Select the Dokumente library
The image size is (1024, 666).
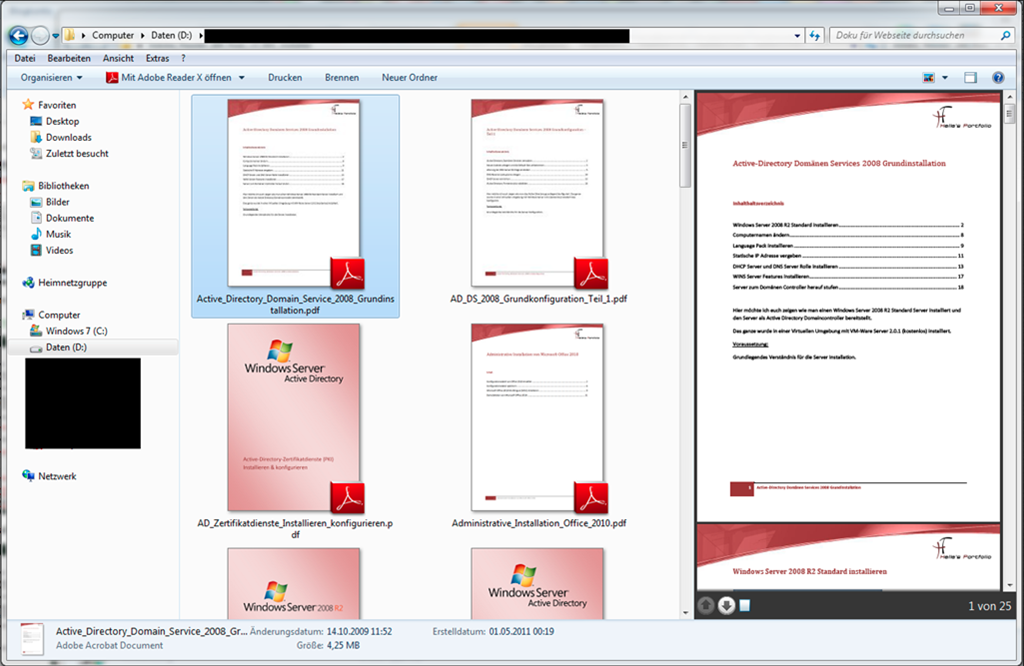(x=70, y=218)
